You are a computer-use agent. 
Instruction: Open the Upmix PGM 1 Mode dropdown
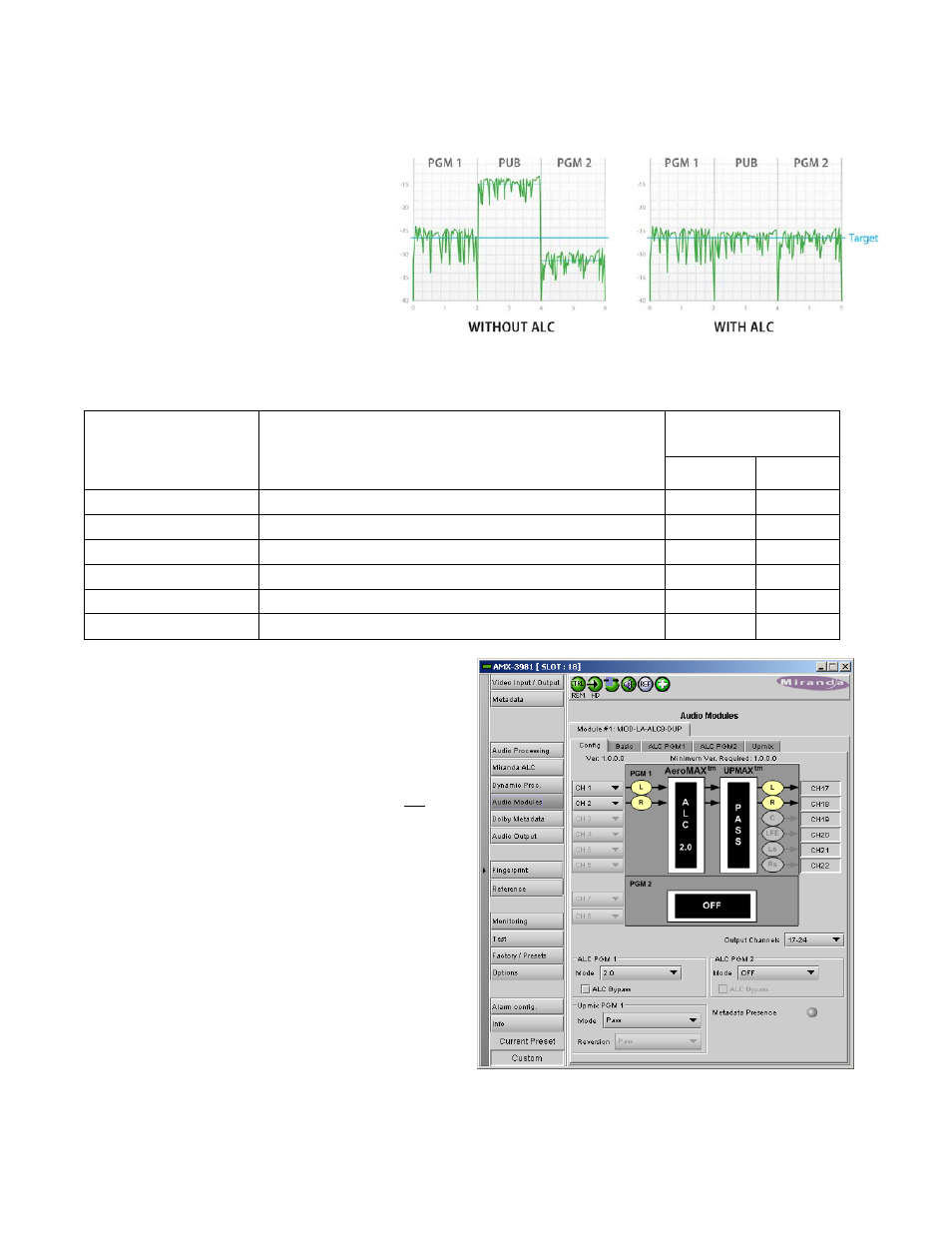point(653,1020)
